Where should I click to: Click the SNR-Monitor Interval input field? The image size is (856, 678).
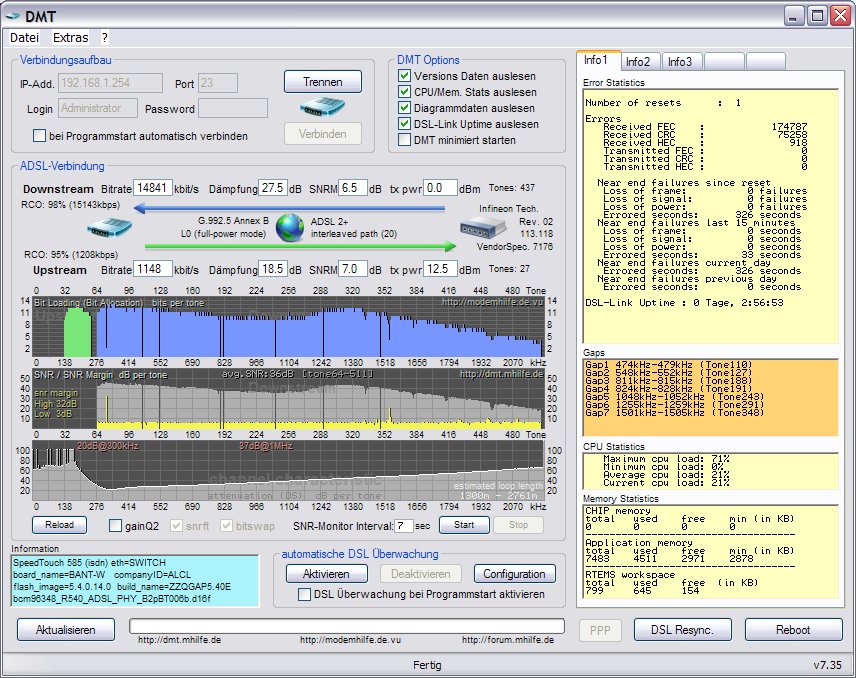click(403, 525)
